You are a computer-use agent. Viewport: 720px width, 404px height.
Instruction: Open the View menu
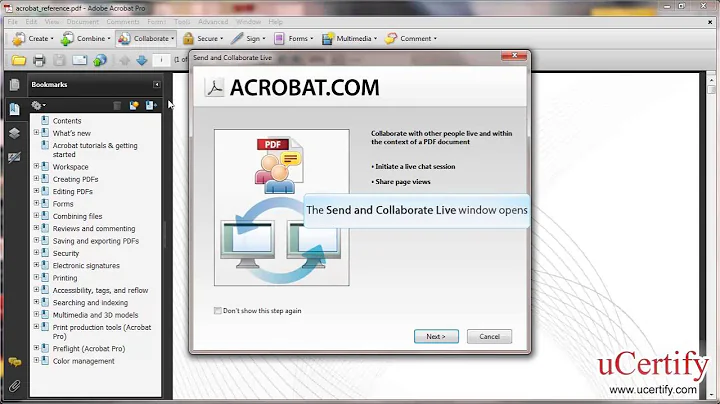pyautogui.click(x=52, y=22)
